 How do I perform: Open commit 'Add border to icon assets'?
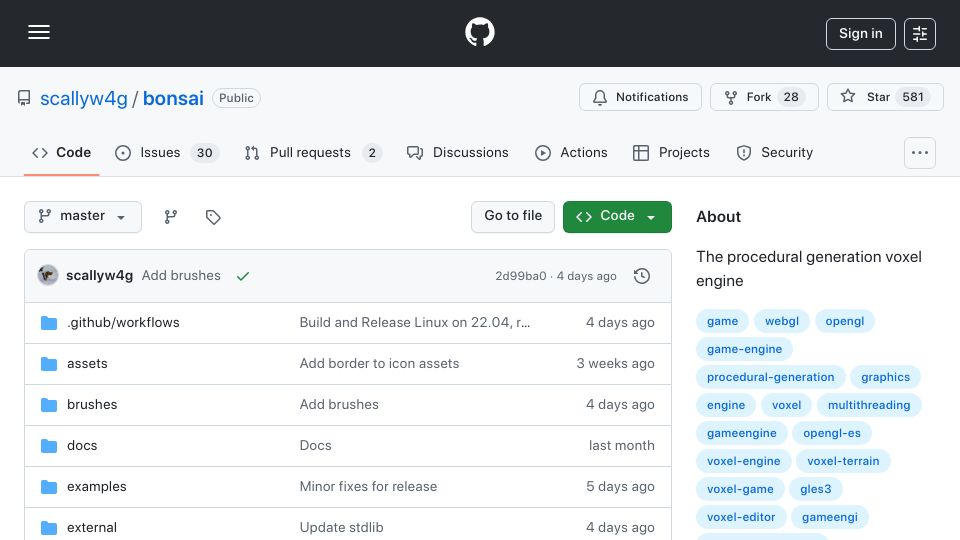tap(379, 364)
